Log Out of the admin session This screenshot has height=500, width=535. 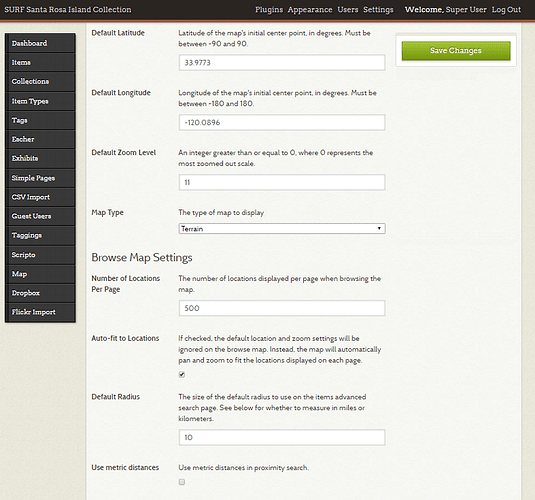tap(506, 10)
